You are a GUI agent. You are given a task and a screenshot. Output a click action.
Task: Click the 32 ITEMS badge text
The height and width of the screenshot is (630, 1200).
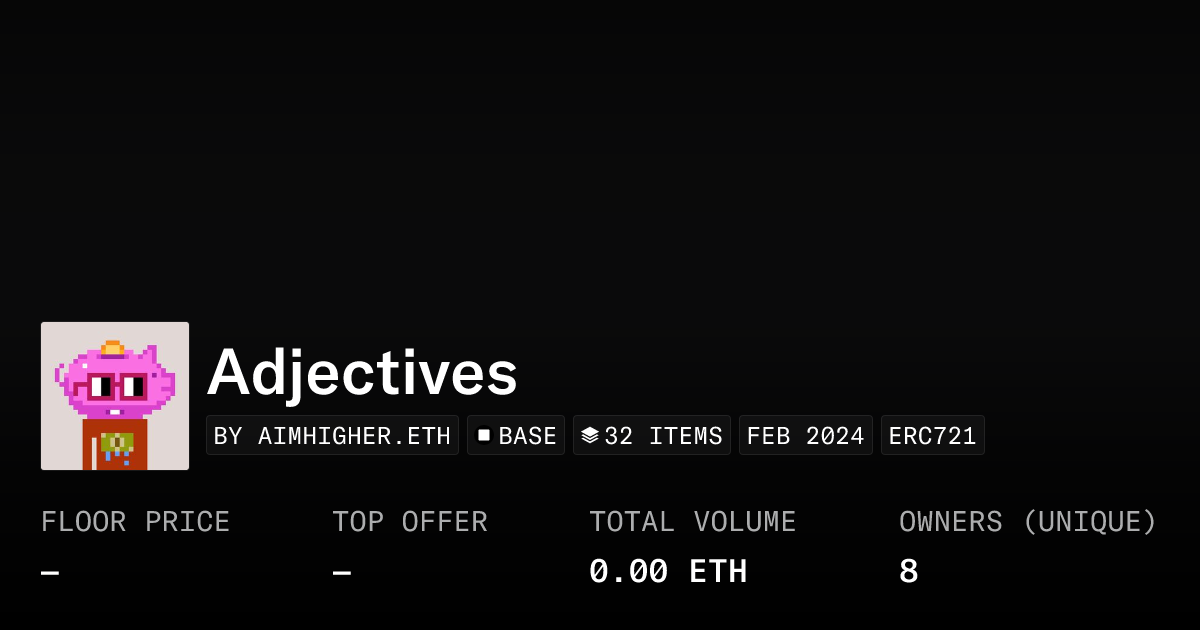663,436
